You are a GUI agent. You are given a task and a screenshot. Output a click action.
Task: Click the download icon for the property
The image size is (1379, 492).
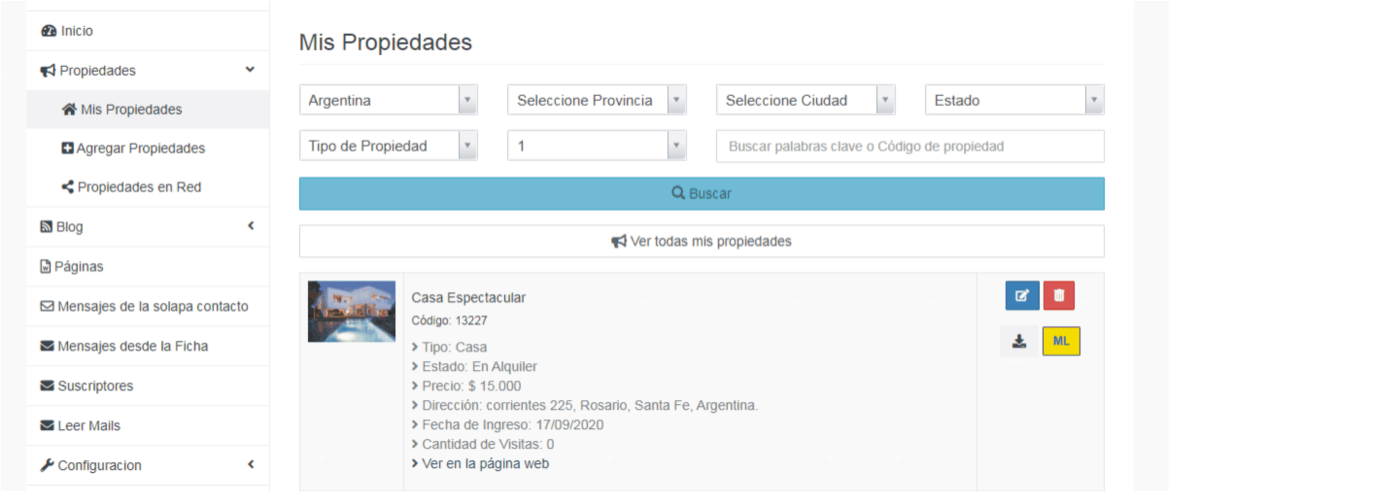(x=1019, y=342)
